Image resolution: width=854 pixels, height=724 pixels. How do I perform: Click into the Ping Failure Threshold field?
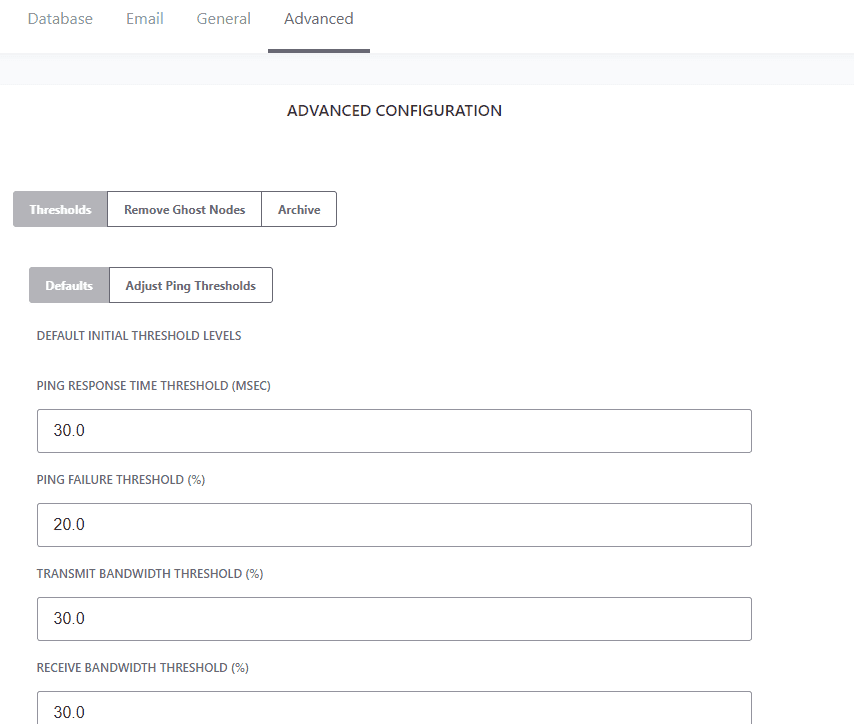tap(394, 525)
